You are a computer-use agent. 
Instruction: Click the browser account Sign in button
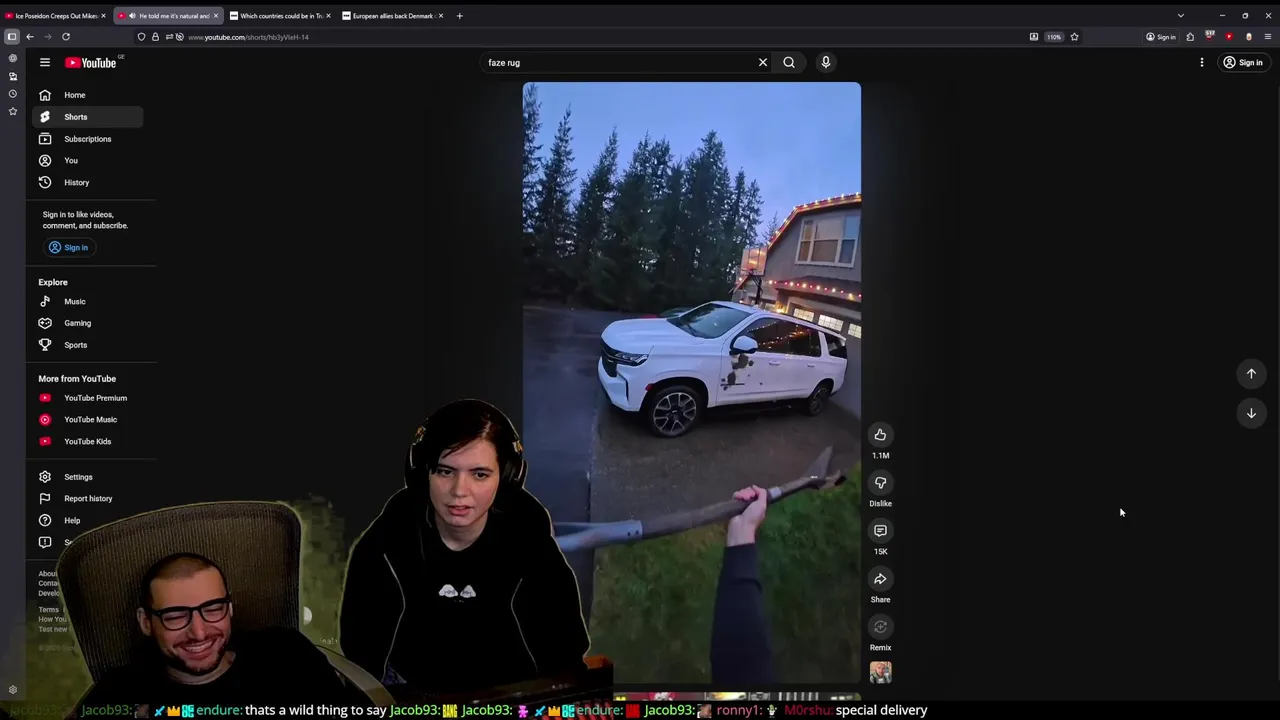(1161, 37)
